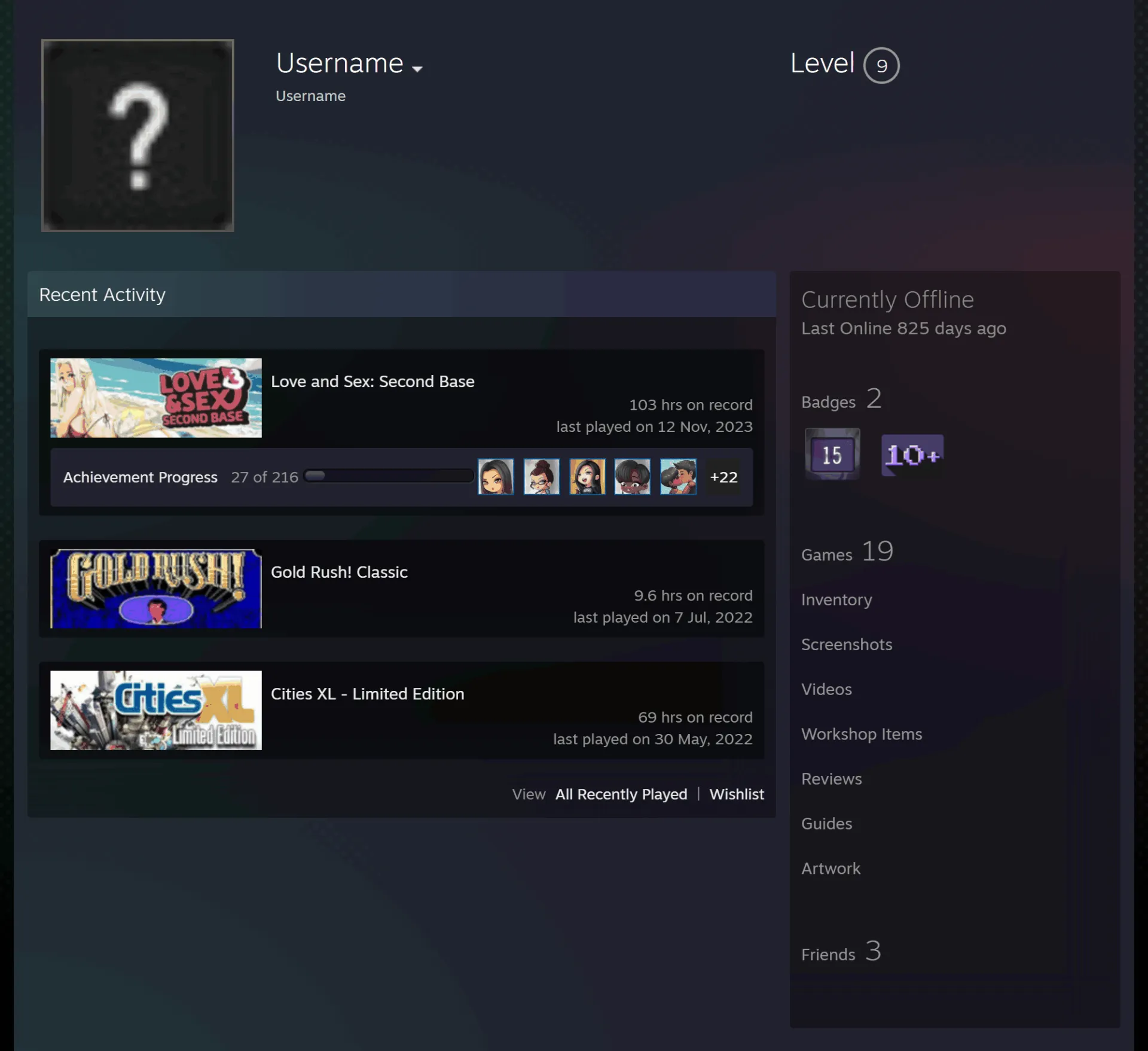The image size is (1148, 1051).
Task: Open Cities XL - Limited Edition title
Action: tap(367, 694)
